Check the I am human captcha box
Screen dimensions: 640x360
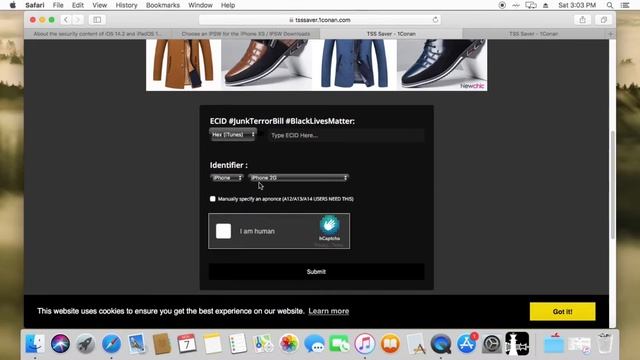click(223, 231)
